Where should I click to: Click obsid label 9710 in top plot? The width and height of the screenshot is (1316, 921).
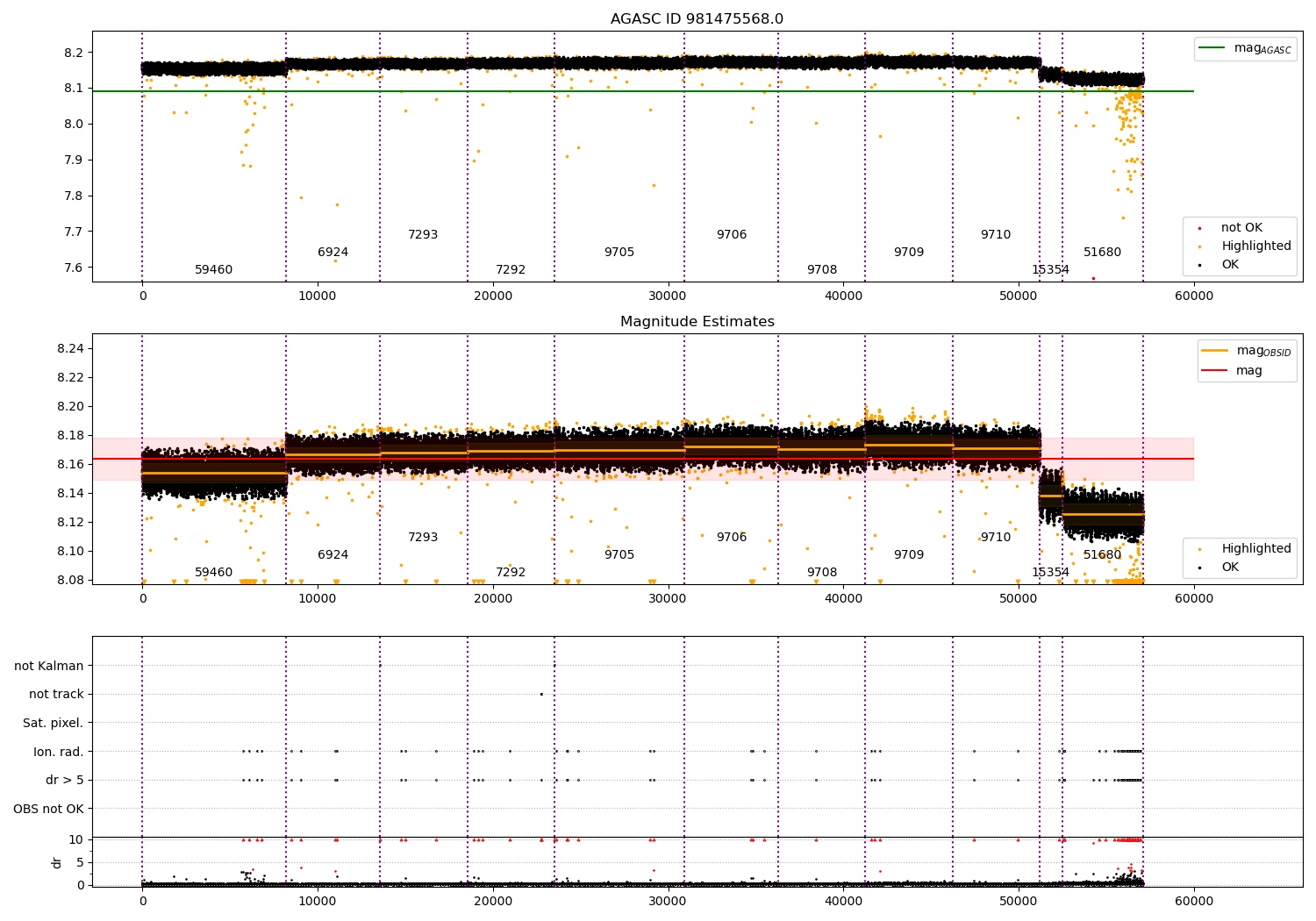(x=996, y=235)
